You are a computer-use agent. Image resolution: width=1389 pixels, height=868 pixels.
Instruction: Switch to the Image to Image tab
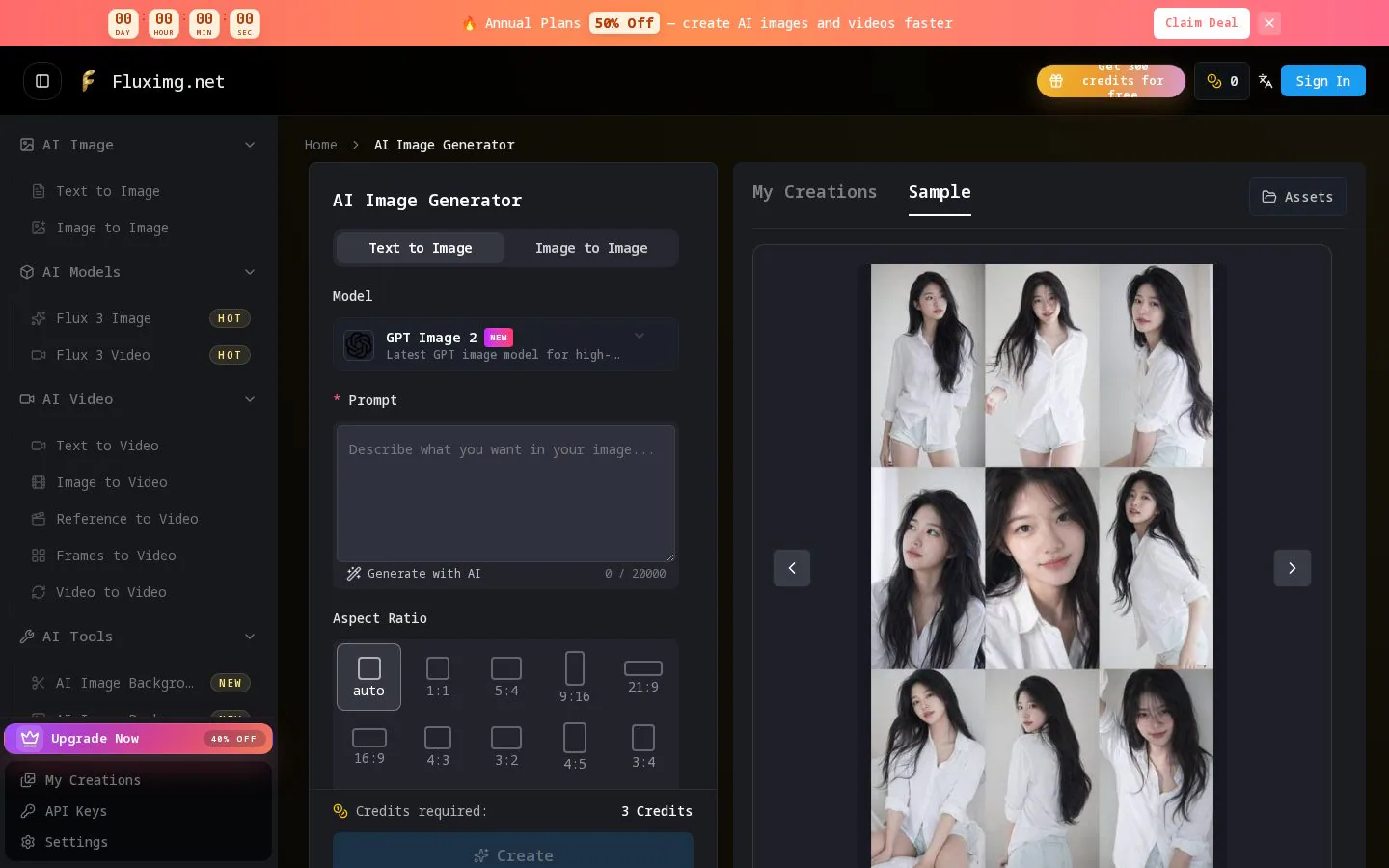tap(591, 248)
